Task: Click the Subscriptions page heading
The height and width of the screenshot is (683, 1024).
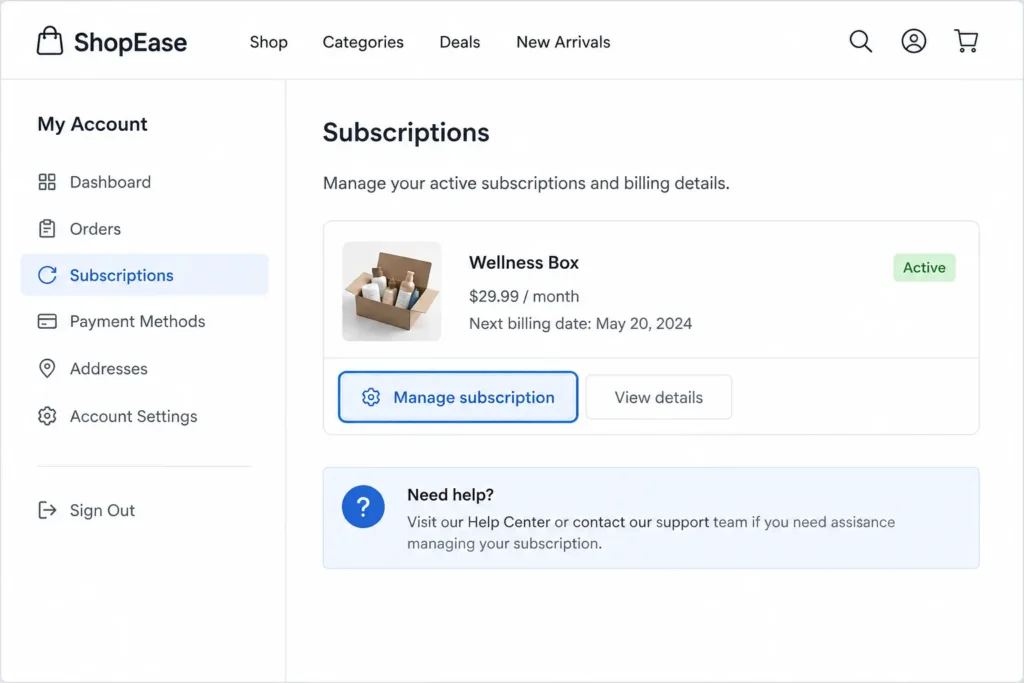Action: [406, 133]
